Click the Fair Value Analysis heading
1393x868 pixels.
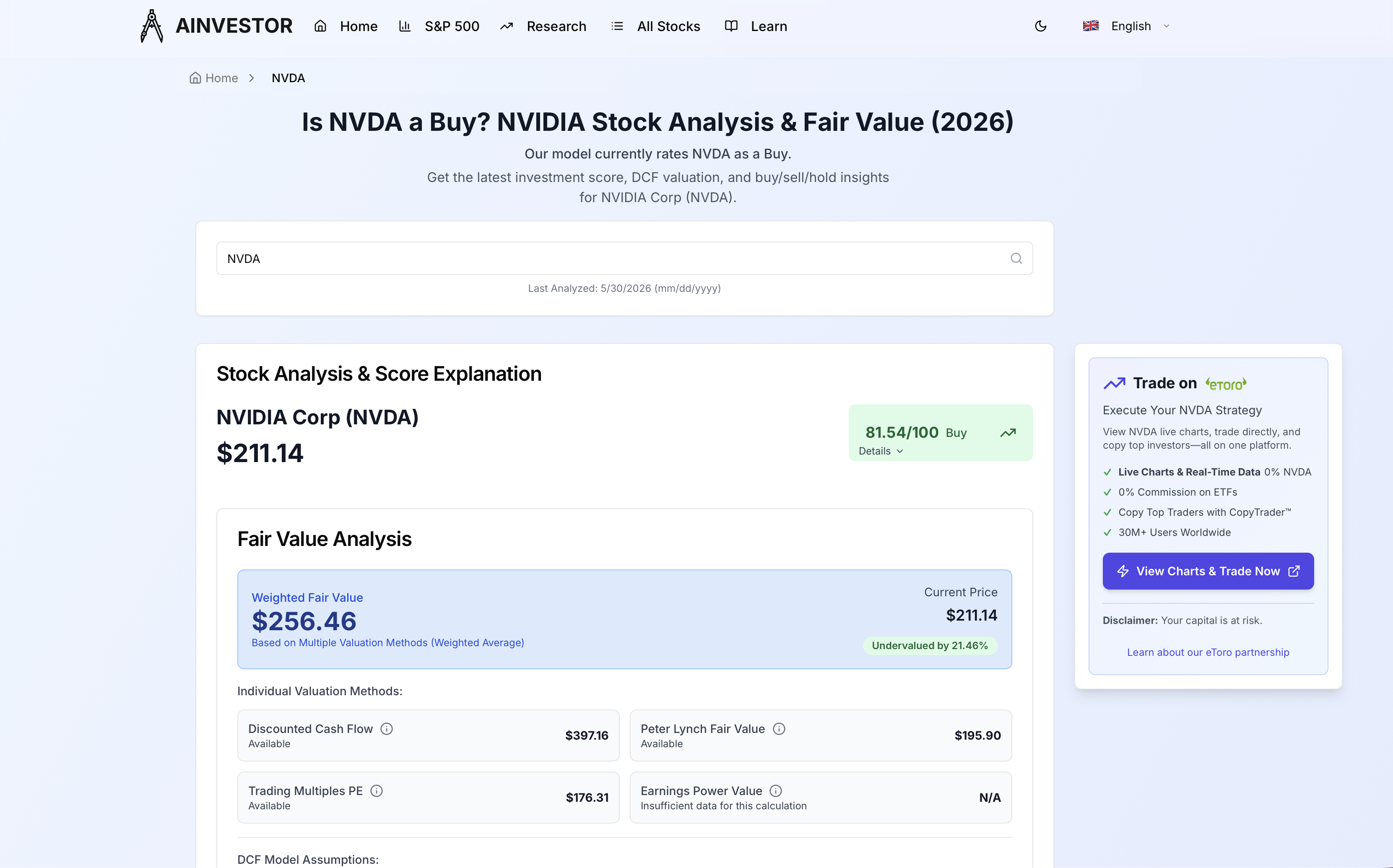324,539
